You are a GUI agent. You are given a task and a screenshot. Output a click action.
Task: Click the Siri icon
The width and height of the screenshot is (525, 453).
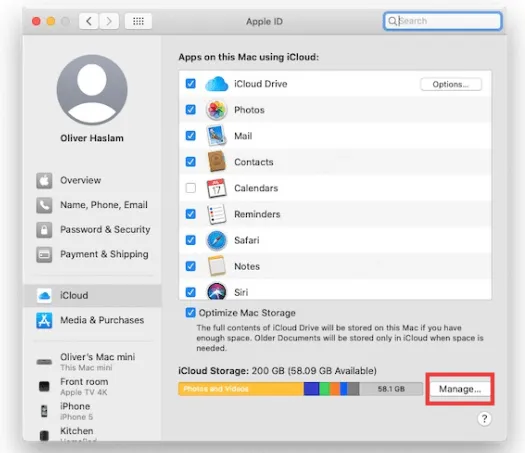point(216,291)
